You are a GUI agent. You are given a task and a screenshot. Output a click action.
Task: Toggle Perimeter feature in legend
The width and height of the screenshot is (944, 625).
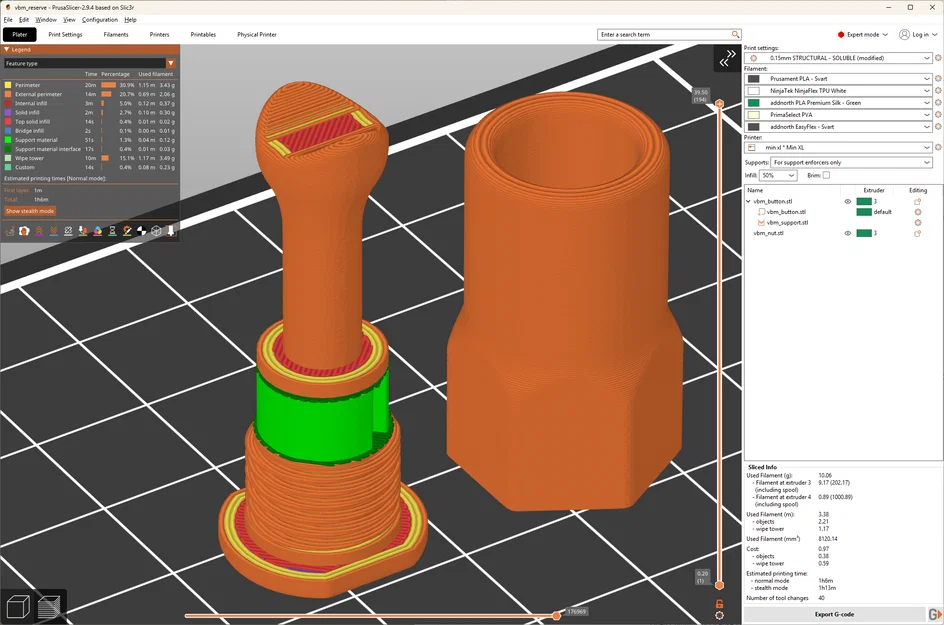pyautogui.click(x=89, y=85)
